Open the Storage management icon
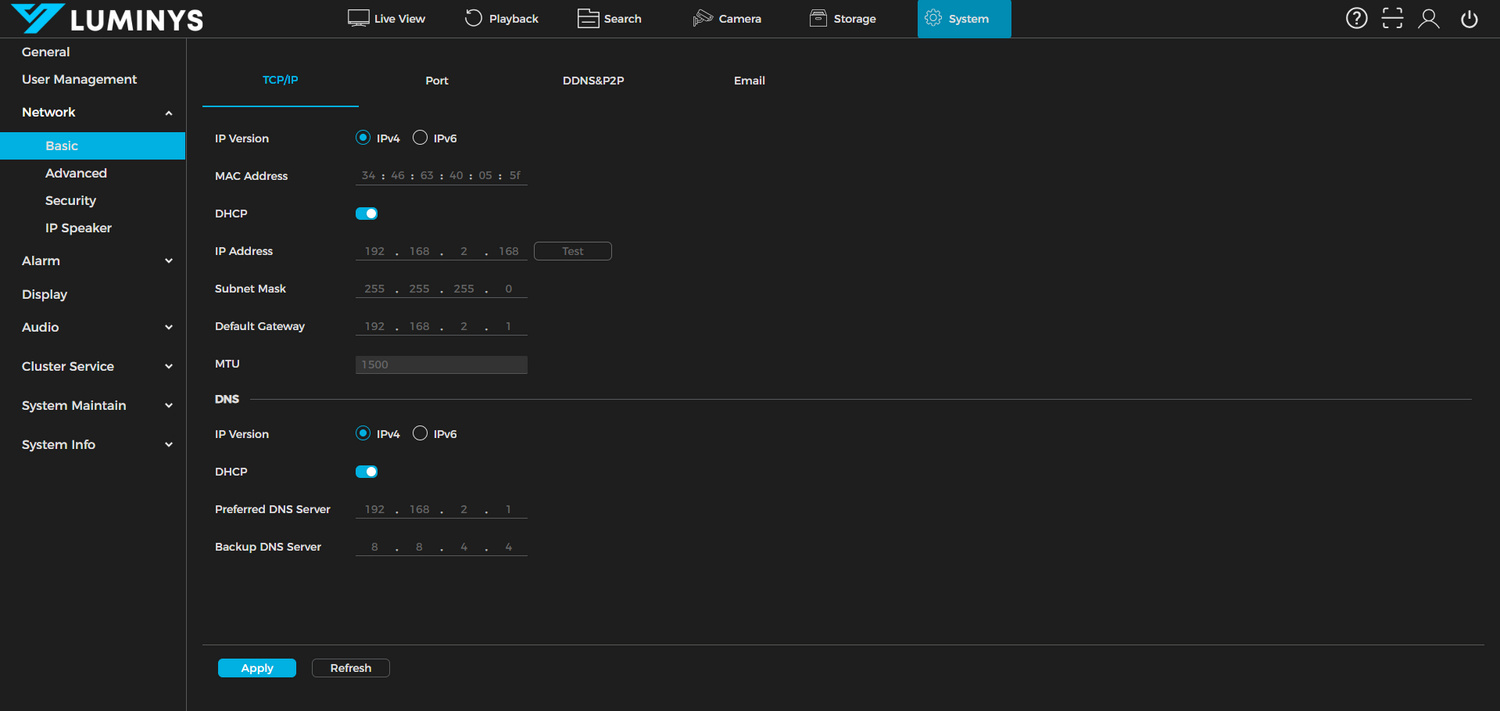Image resolution: width=1500 pixels, height=711 pixels. point(842,18)
